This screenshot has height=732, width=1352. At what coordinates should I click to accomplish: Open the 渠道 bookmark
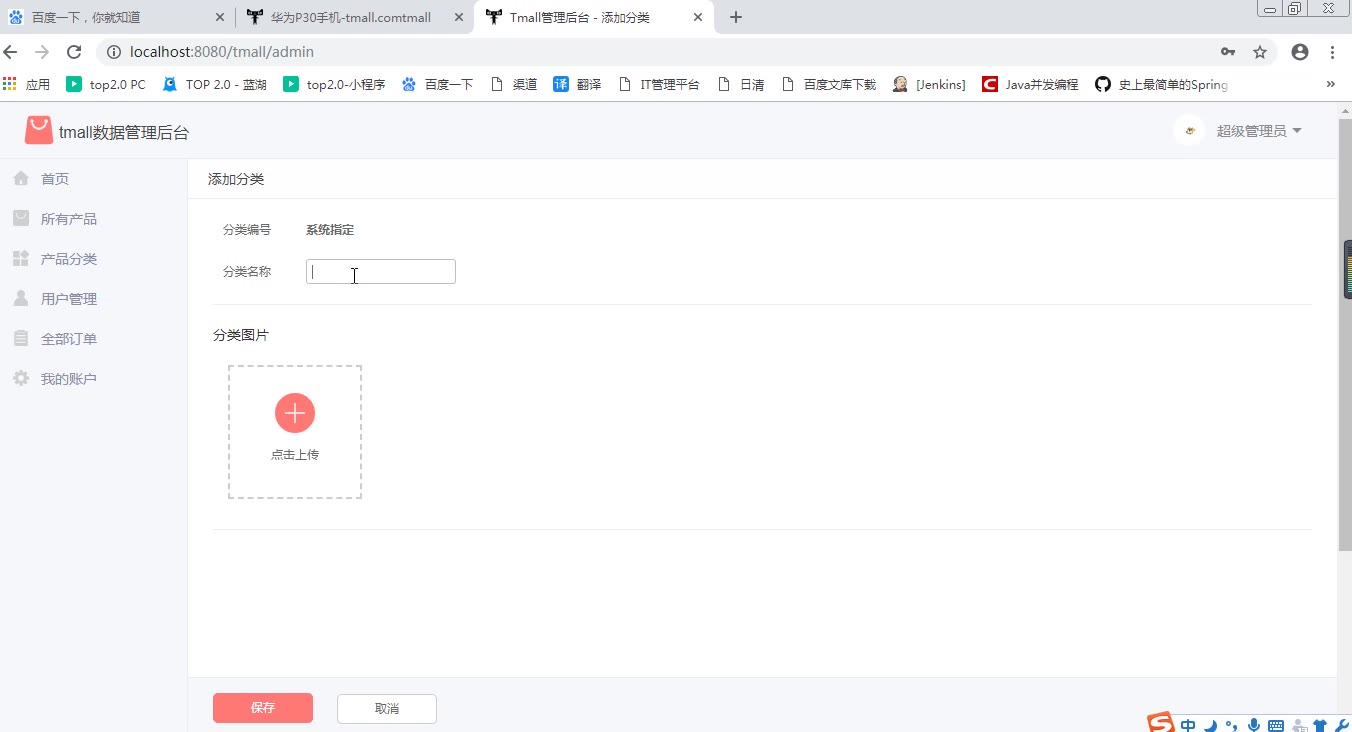click(514, 84)
